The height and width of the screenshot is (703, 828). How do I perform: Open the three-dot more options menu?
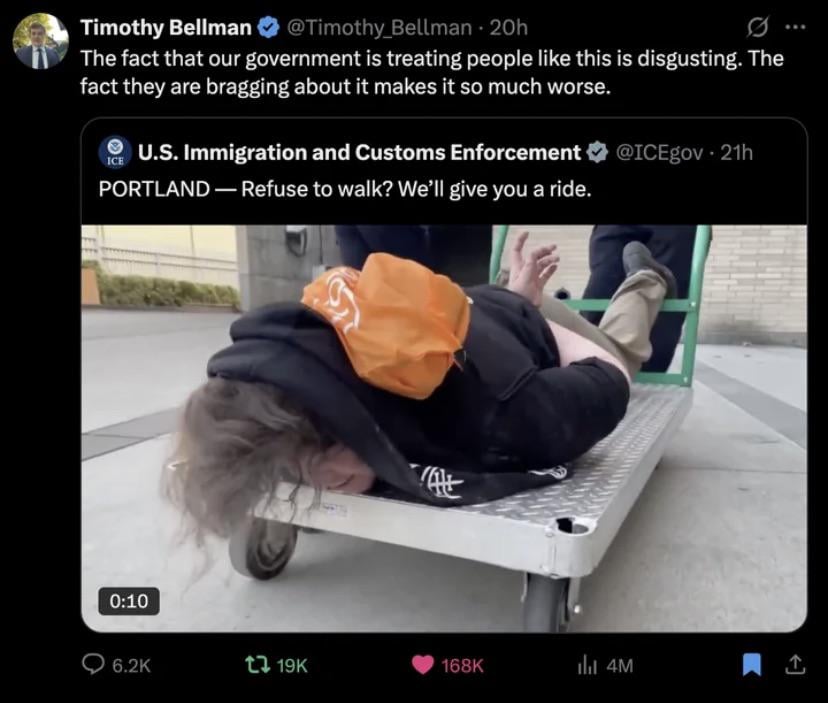coord(796,27)
